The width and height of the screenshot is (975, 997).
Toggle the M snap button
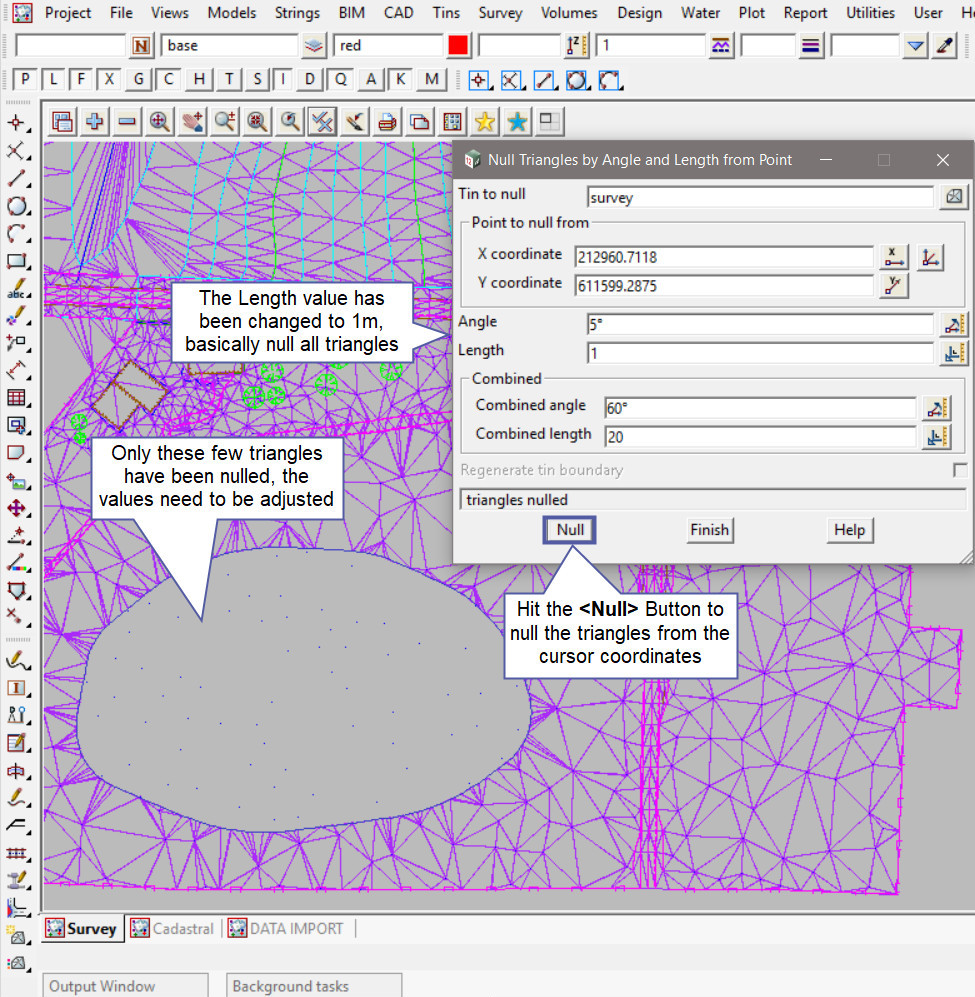click(431, 80)
